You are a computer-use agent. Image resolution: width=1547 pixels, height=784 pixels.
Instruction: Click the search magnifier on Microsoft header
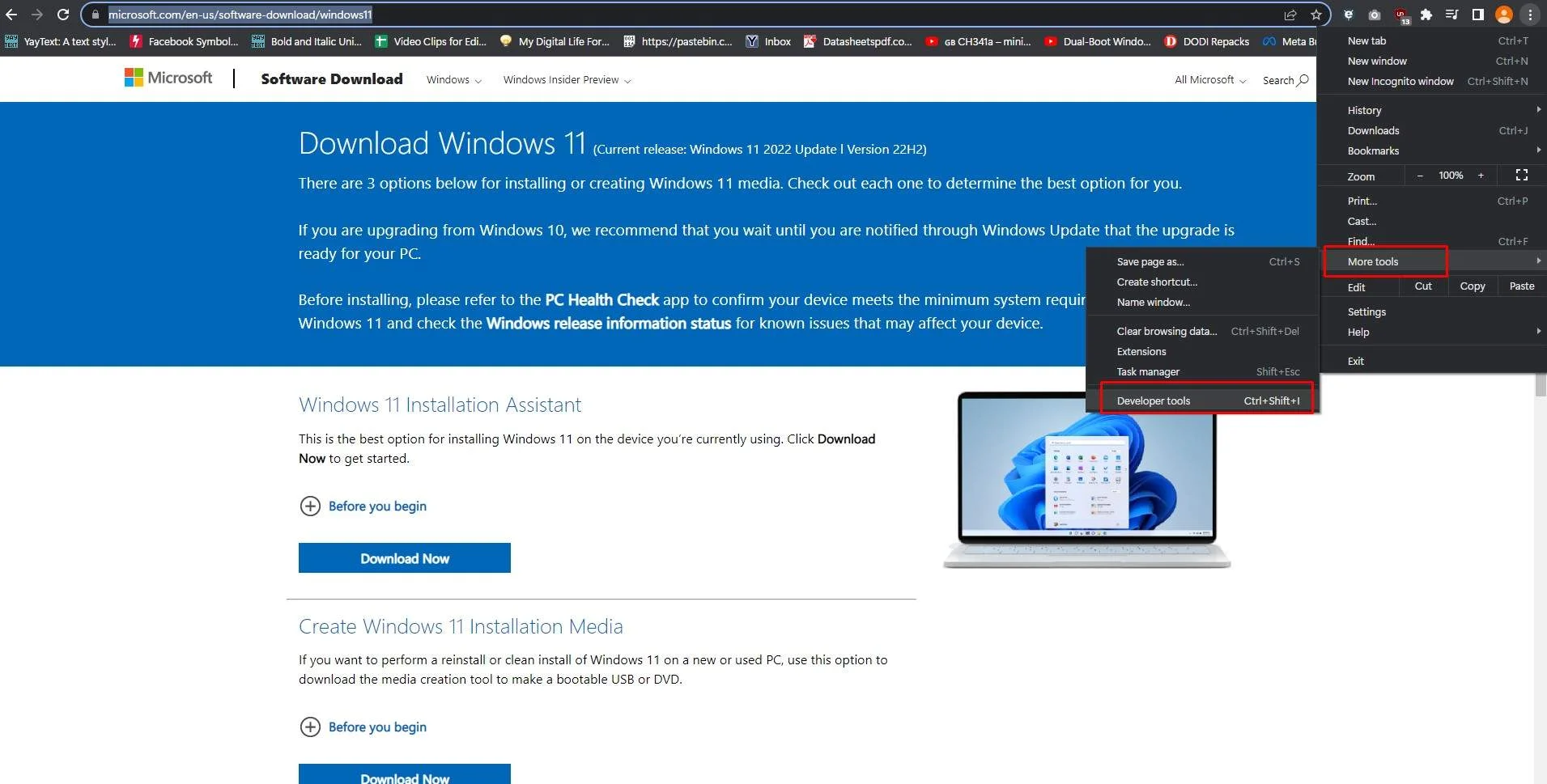click(x=1303, y=80)
